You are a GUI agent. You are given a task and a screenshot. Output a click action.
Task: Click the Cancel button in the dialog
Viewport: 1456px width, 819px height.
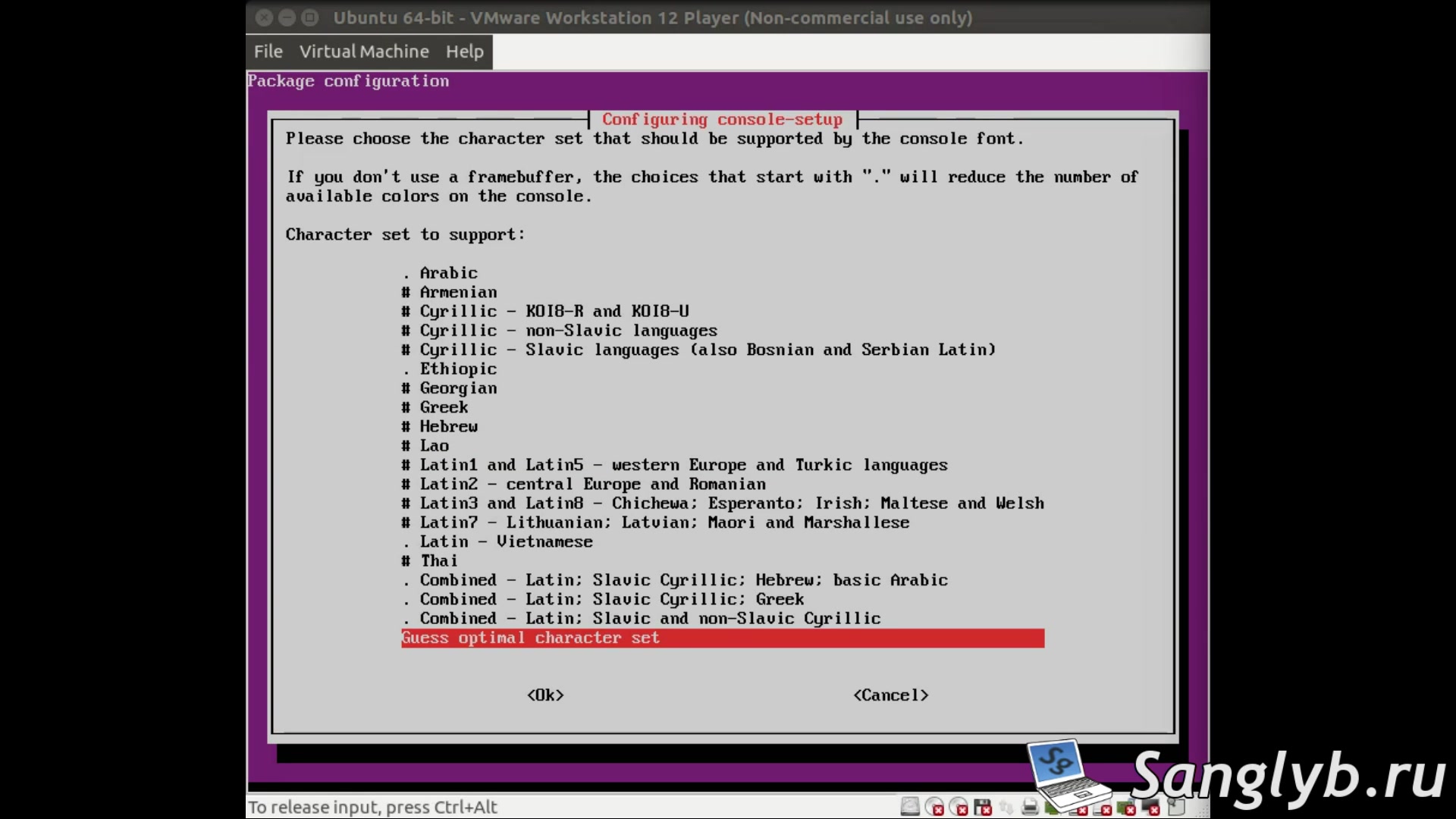[x=891, y=695]
